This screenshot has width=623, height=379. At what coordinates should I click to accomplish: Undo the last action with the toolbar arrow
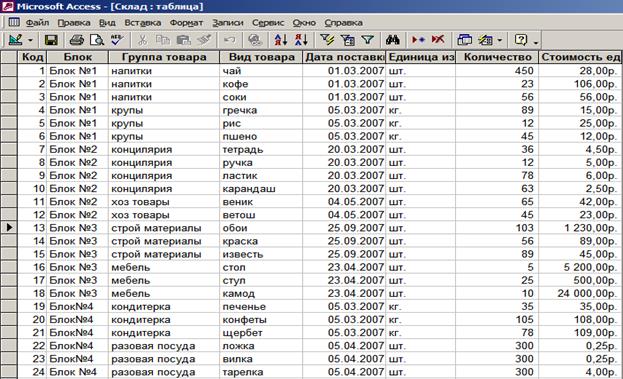tap(230, 40)
